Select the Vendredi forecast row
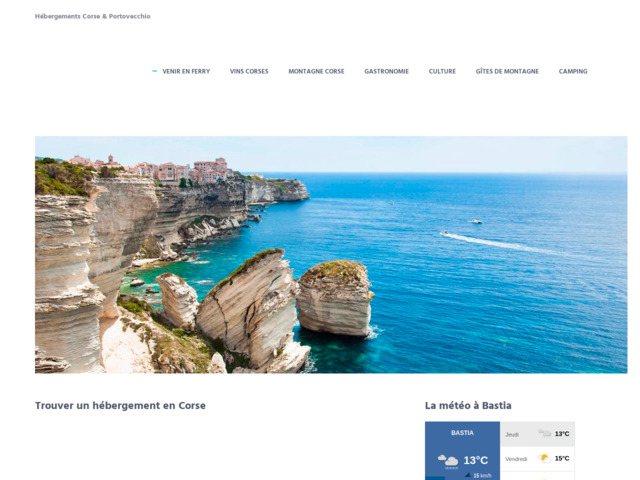 (537, 459)
